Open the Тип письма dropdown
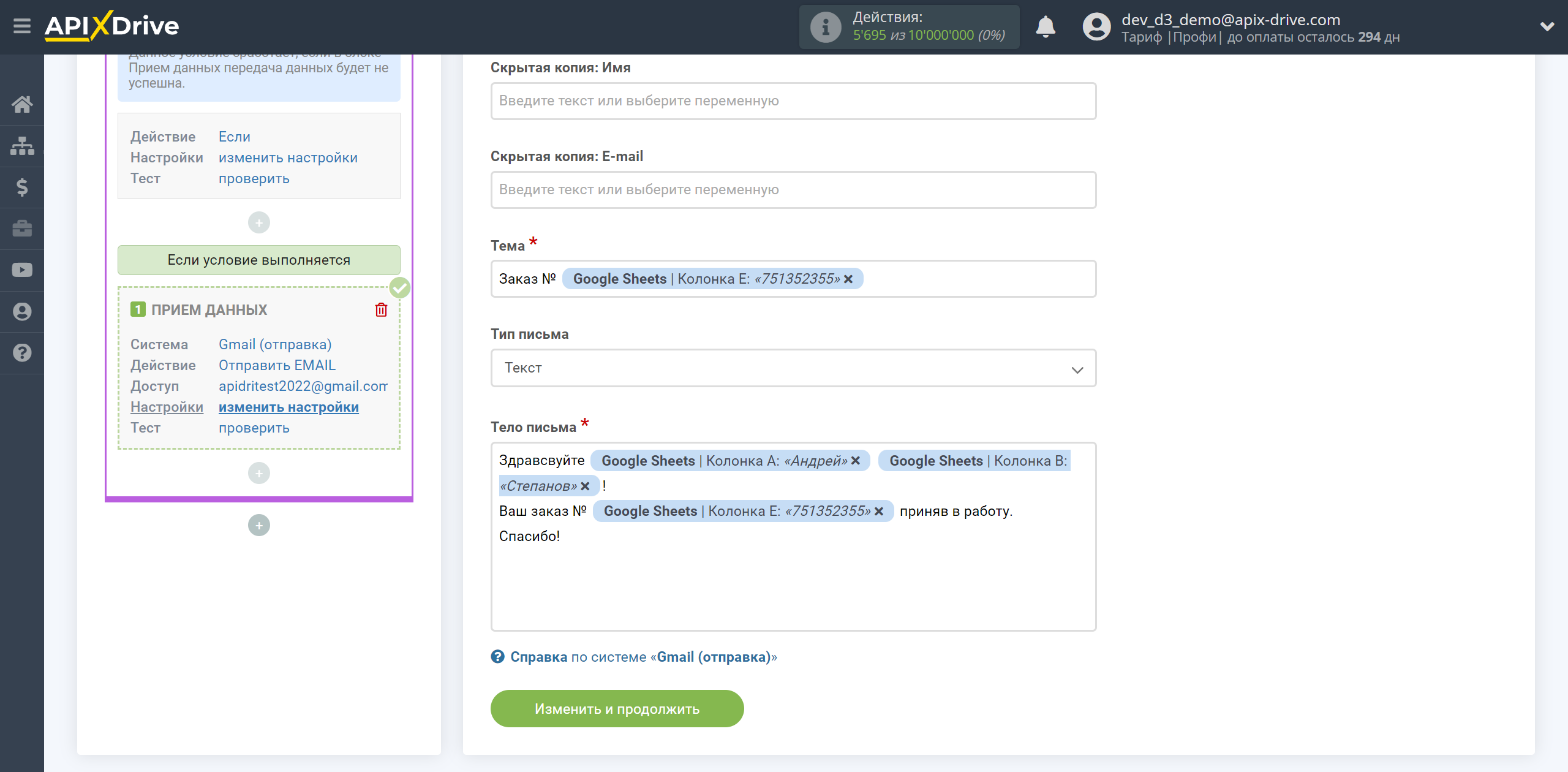 tap(793, 368)
